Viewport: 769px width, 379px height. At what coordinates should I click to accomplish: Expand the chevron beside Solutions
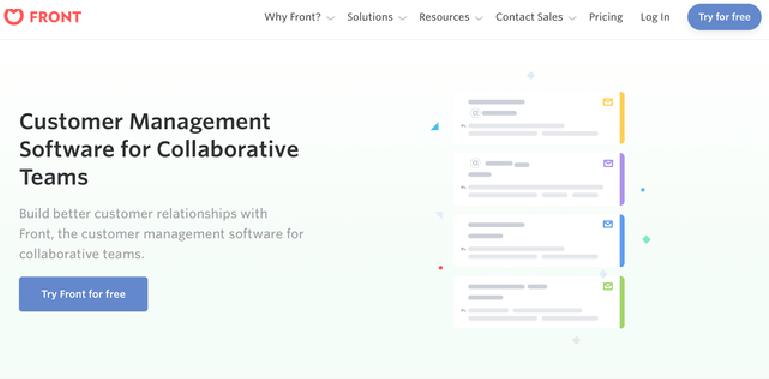coord(403,18)
